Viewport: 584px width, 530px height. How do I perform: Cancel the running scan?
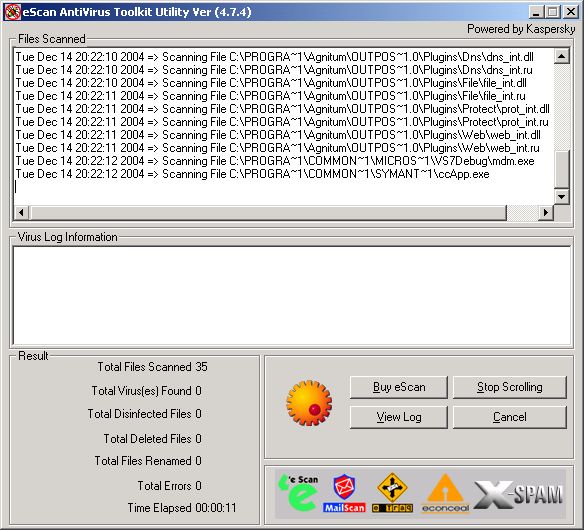click(x=510, y=417)
